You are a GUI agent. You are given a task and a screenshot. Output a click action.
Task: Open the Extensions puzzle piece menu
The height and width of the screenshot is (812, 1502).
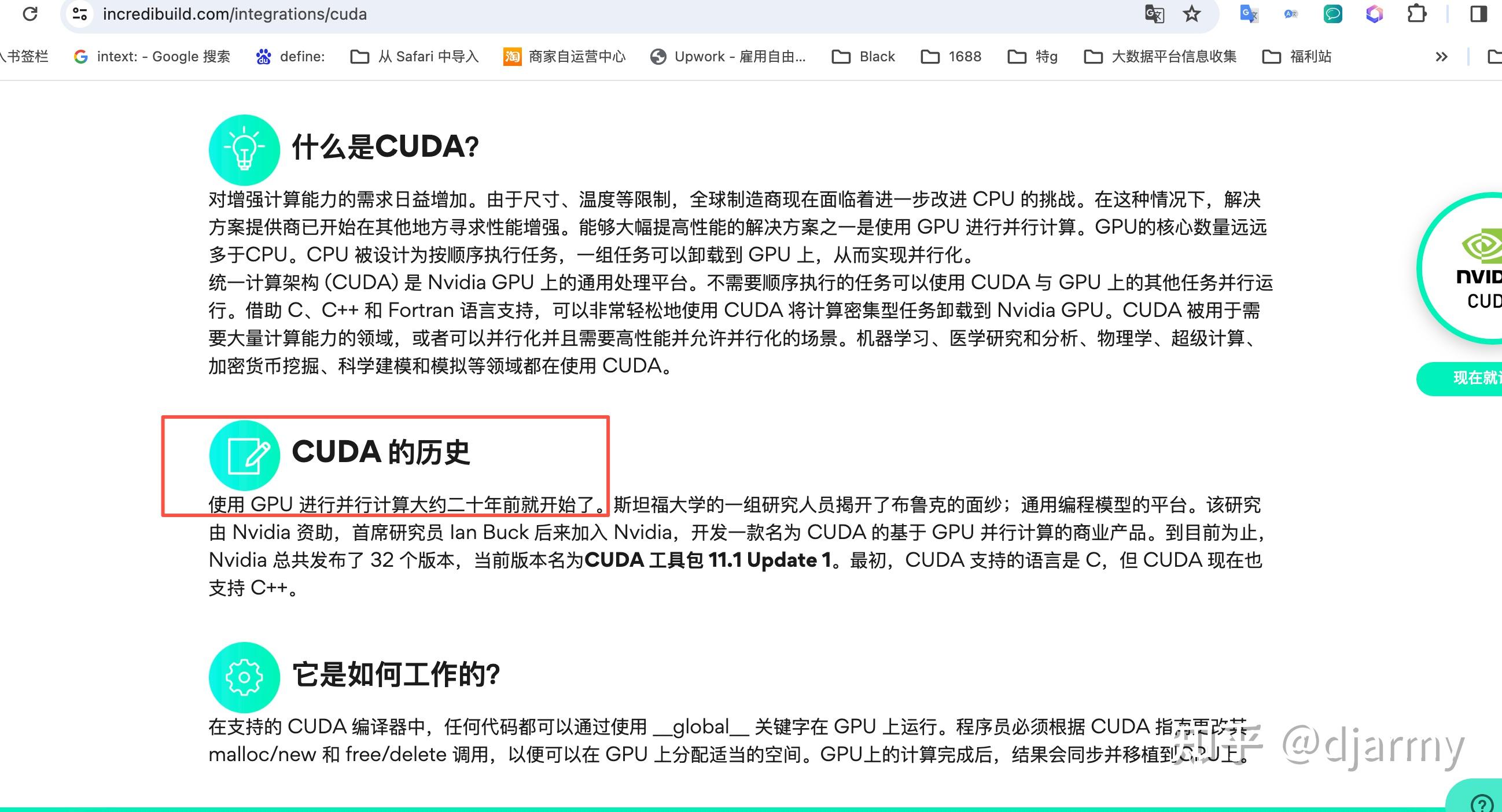pos(1417,14)
